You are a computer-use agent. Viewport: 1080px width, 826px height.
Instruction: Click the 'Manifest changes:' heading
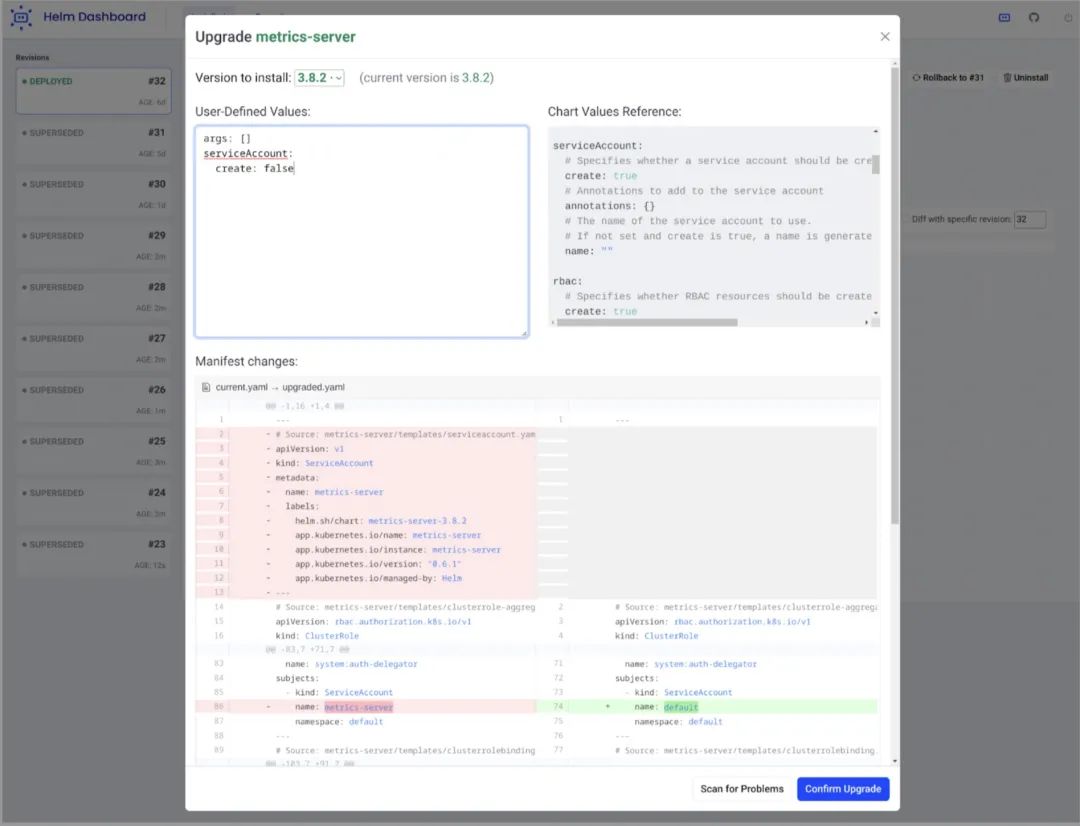coord(247,361)
